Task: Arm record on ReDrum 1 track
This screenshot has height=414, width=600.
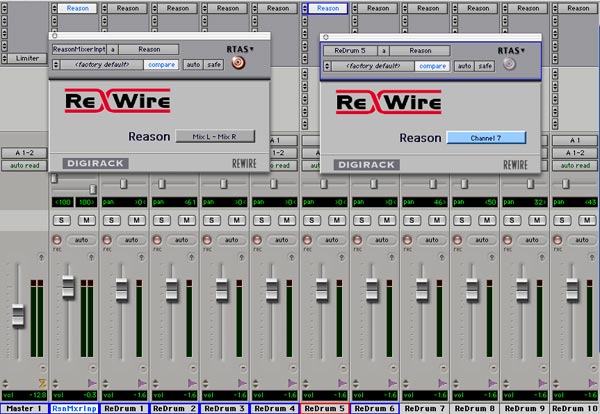Action: click(x=107, y=240)
